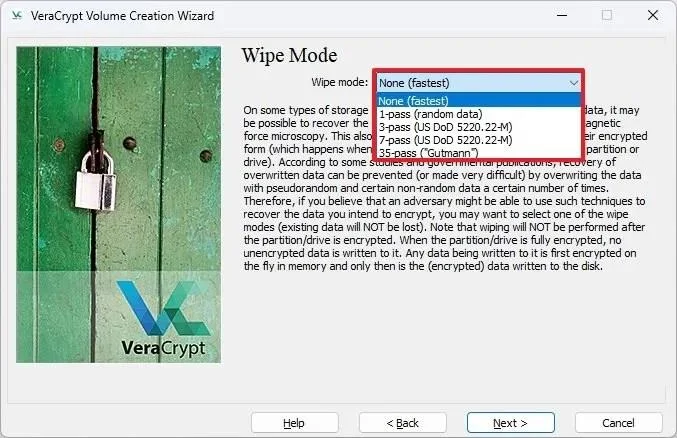Image resolution: width=677 pixels, height=438 pixels.
Task: Close the VeraCrypt wizard window
Action: point(653,16)
